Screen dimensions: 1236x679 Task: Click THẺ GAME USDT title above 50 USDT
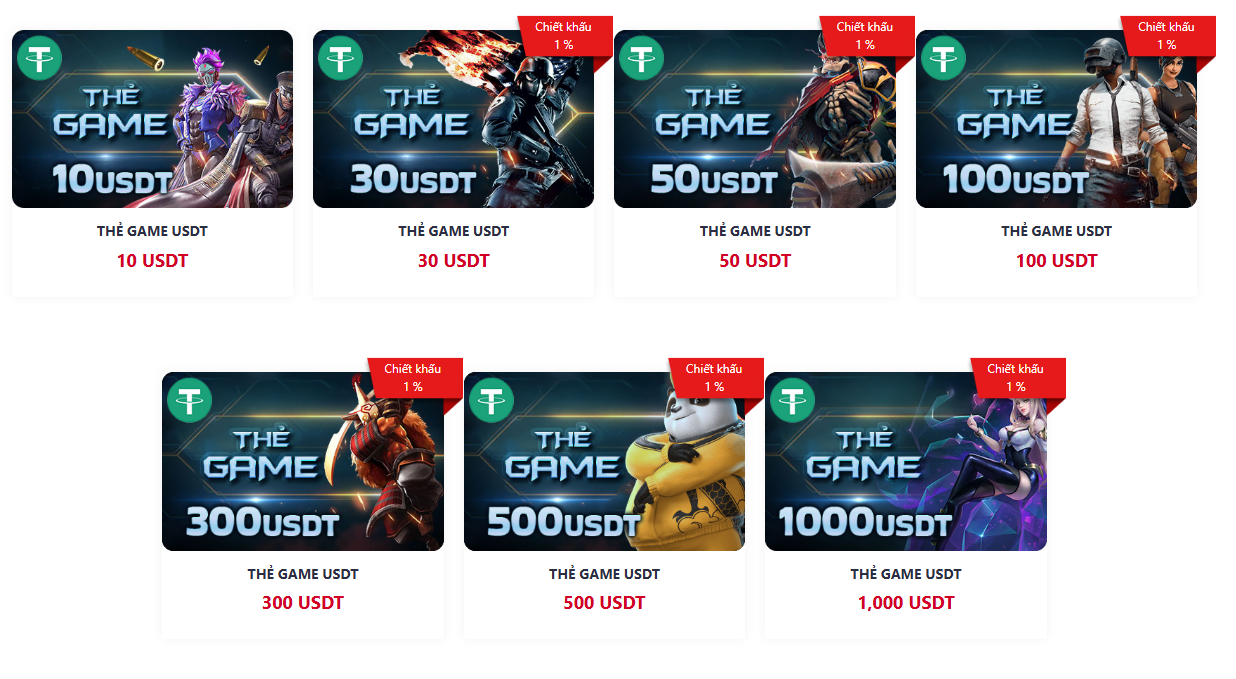click(x=755, y=231)
